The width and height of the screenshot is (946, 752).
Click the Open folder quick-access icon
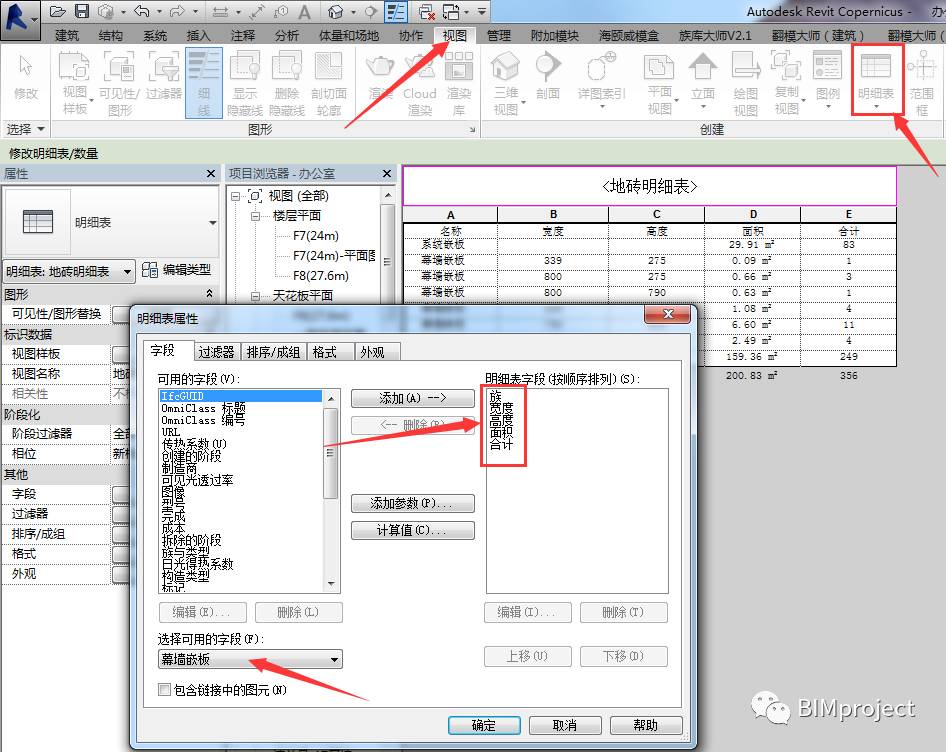tap(57, 11)
